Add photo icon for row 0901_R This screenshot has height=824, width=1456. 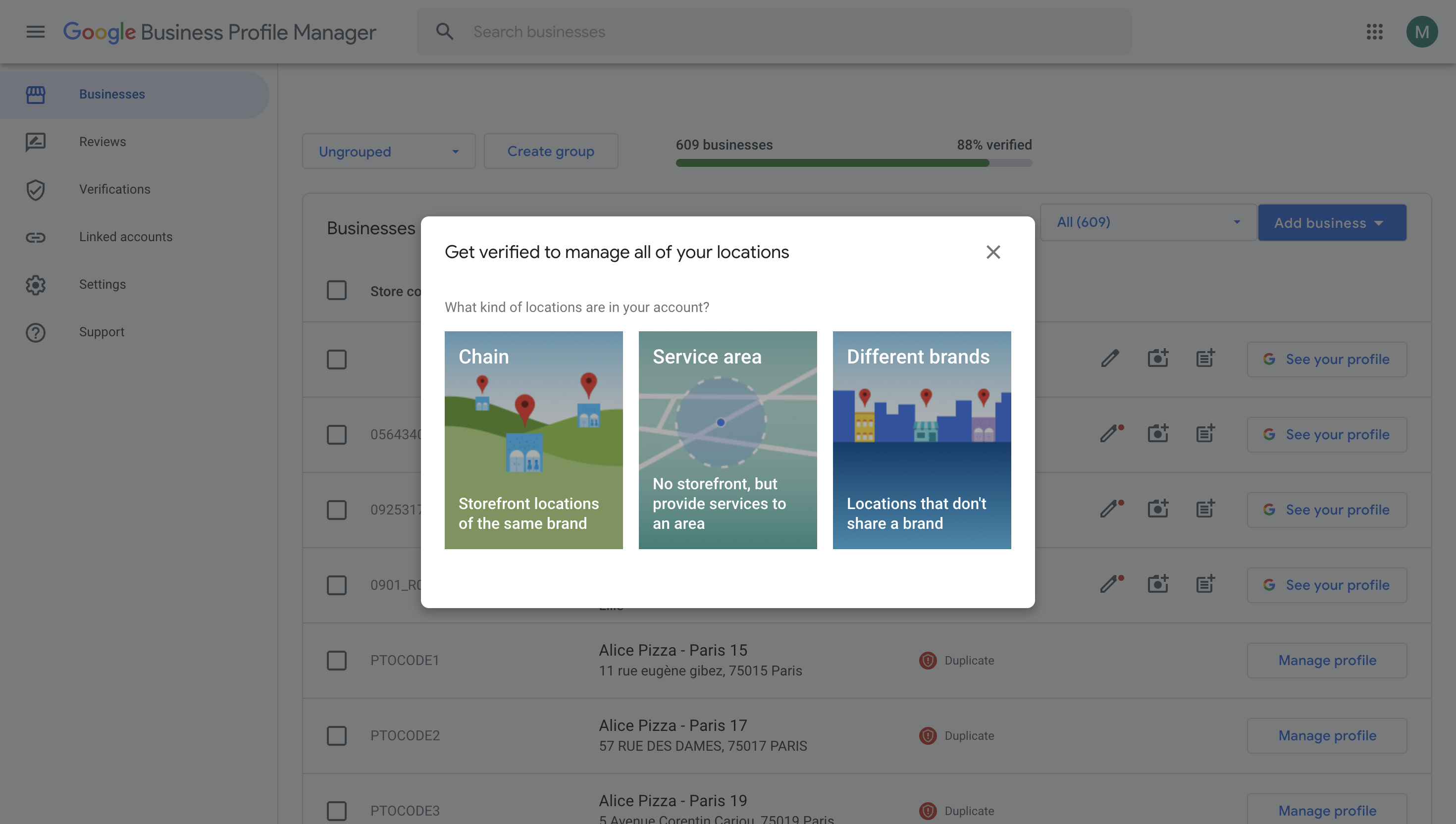point(1158,584)
